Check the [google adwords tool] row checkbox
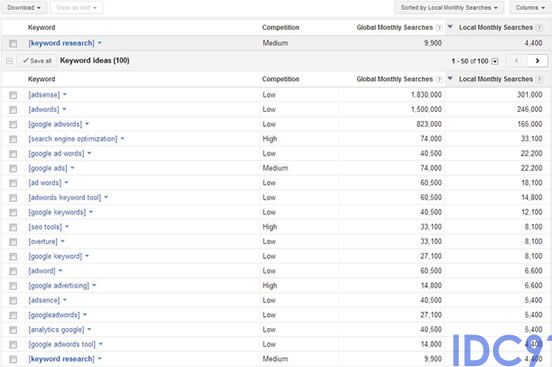Screen dimensions: 552x367 point(13,345)
